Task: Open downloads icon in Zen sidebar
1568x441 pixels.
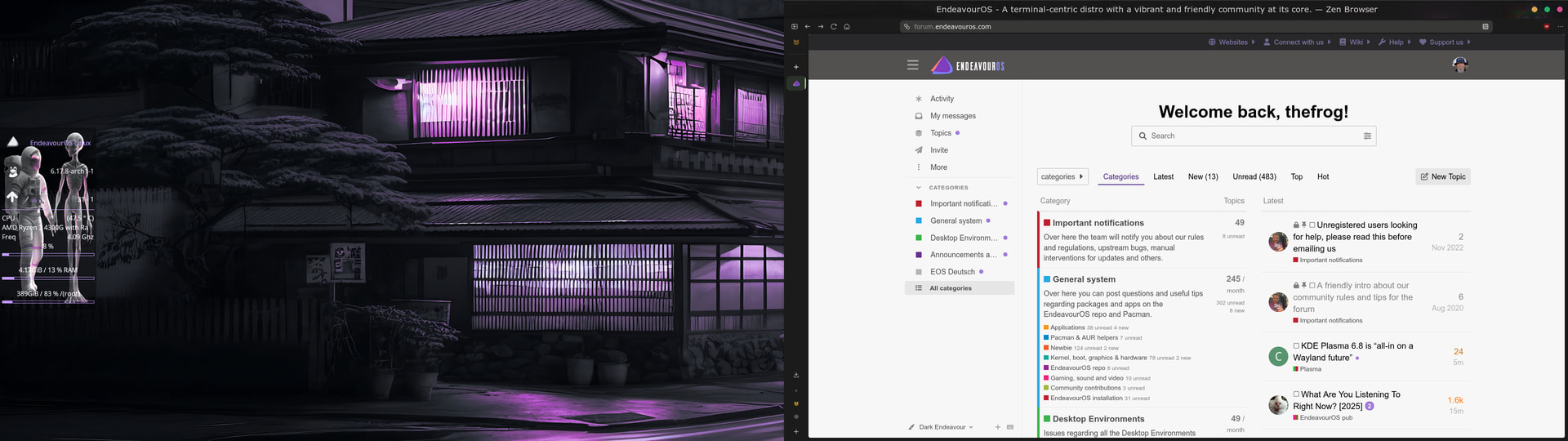Action: (796, 375)
